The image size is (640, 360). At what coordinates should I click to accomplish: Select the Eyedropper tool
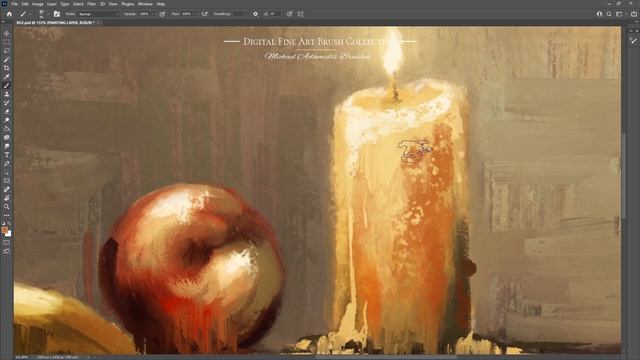7,76
